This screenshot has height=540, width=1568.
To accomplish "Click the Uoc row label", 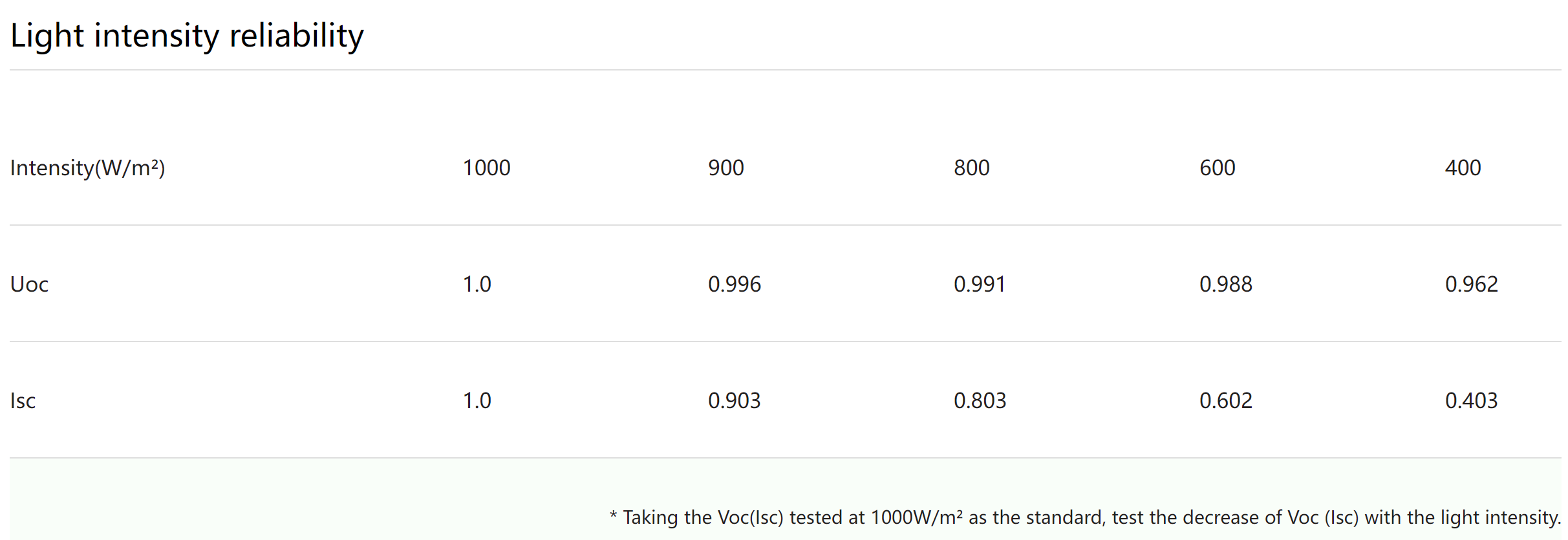I will 30,285.
